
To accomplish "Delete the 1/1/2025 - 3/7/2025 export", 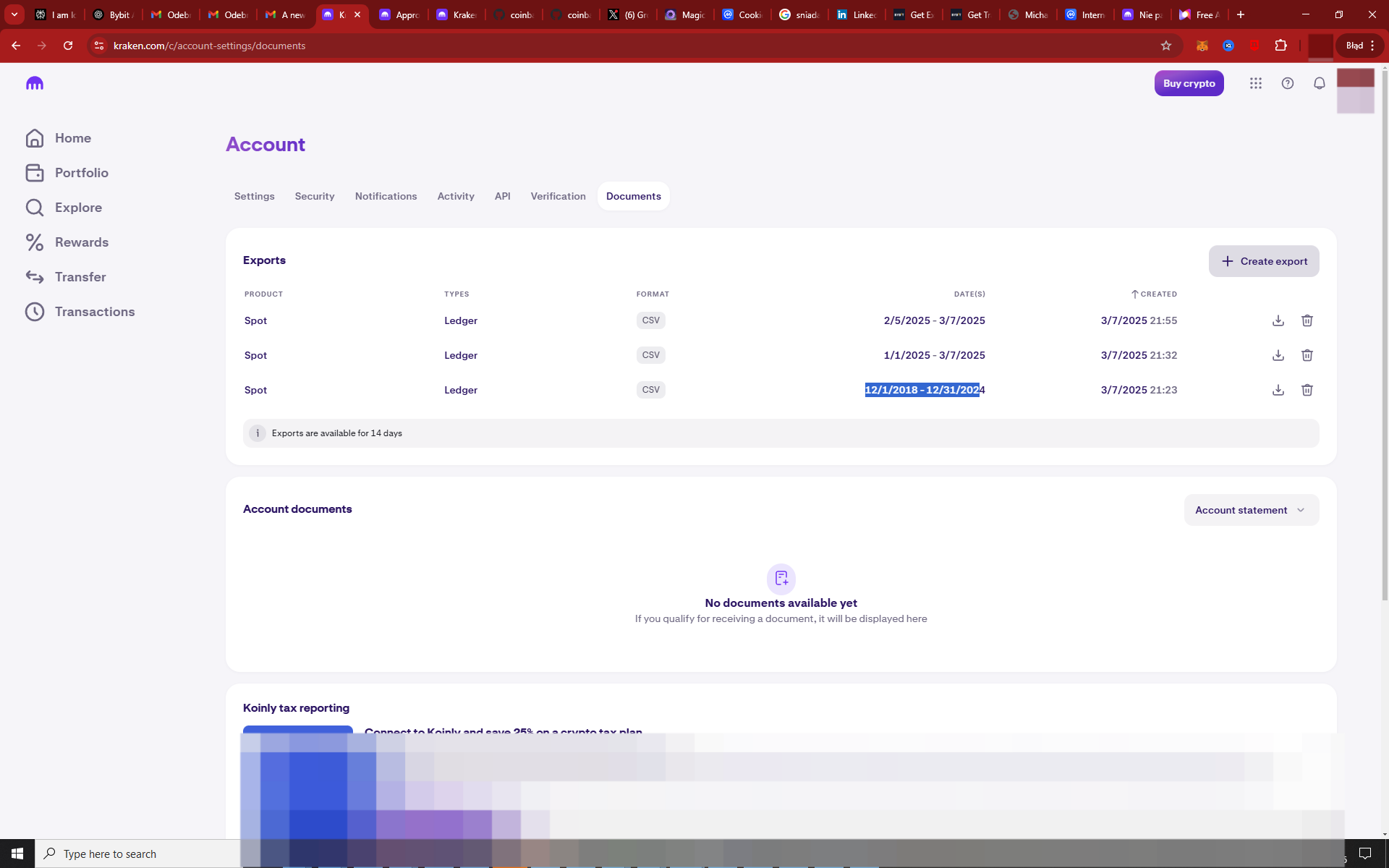I will pyautogui.click(x=1307, y=355).
